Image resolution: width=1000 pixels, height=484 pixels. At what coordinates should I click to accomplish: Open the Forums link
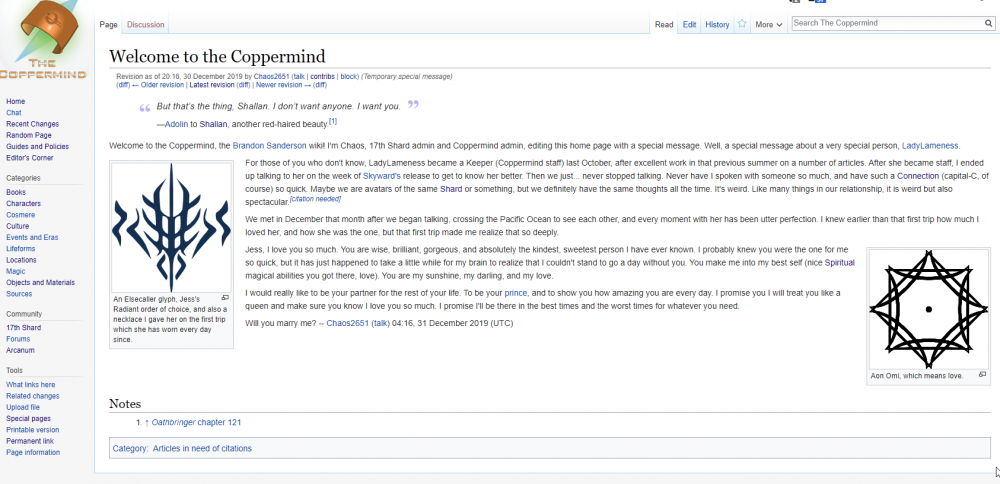[18, 339]
